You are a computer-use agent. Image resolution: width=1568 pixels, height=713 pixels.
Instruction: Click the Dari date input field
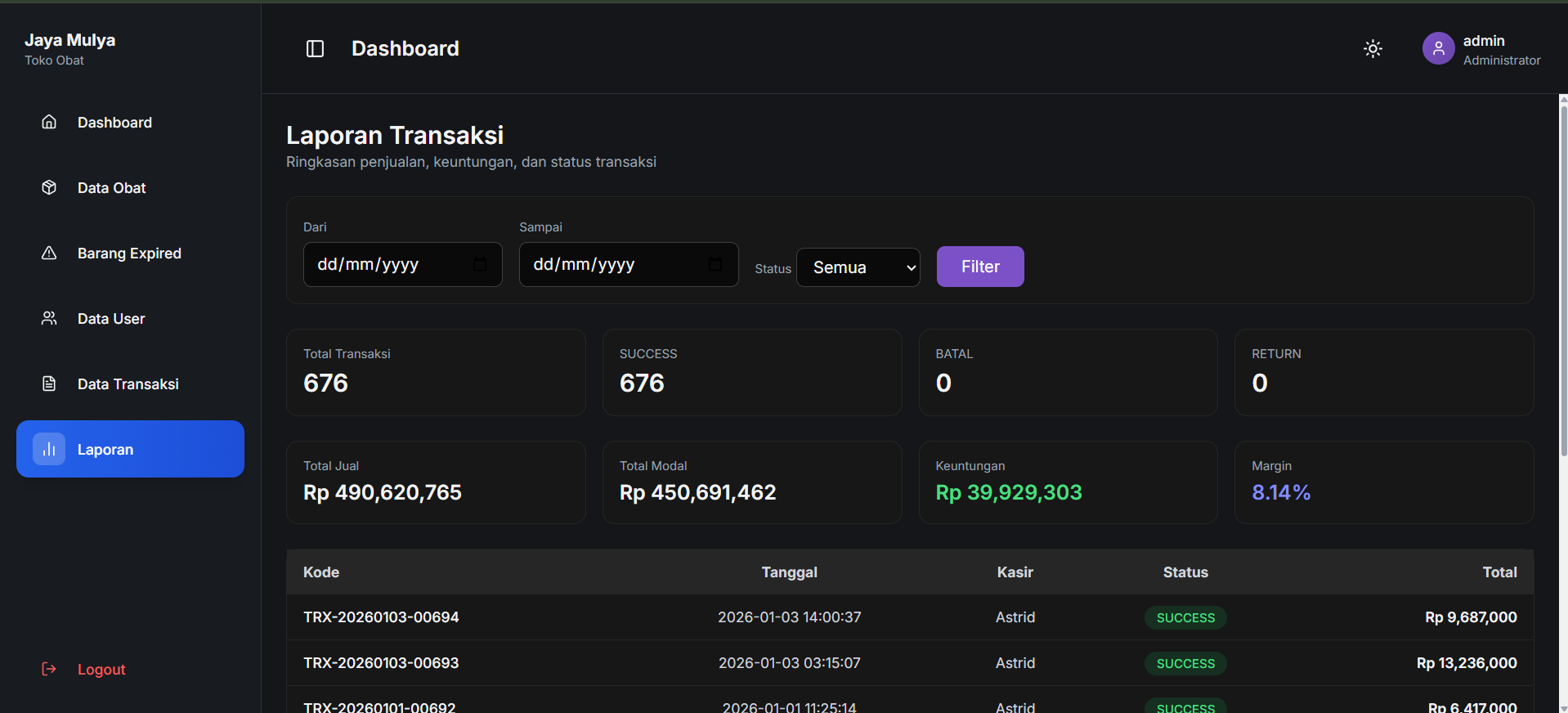tap(402, 264)
